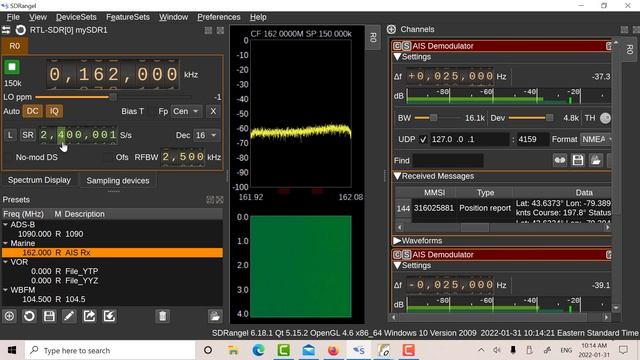Stop acquisition with the green button

12,67
